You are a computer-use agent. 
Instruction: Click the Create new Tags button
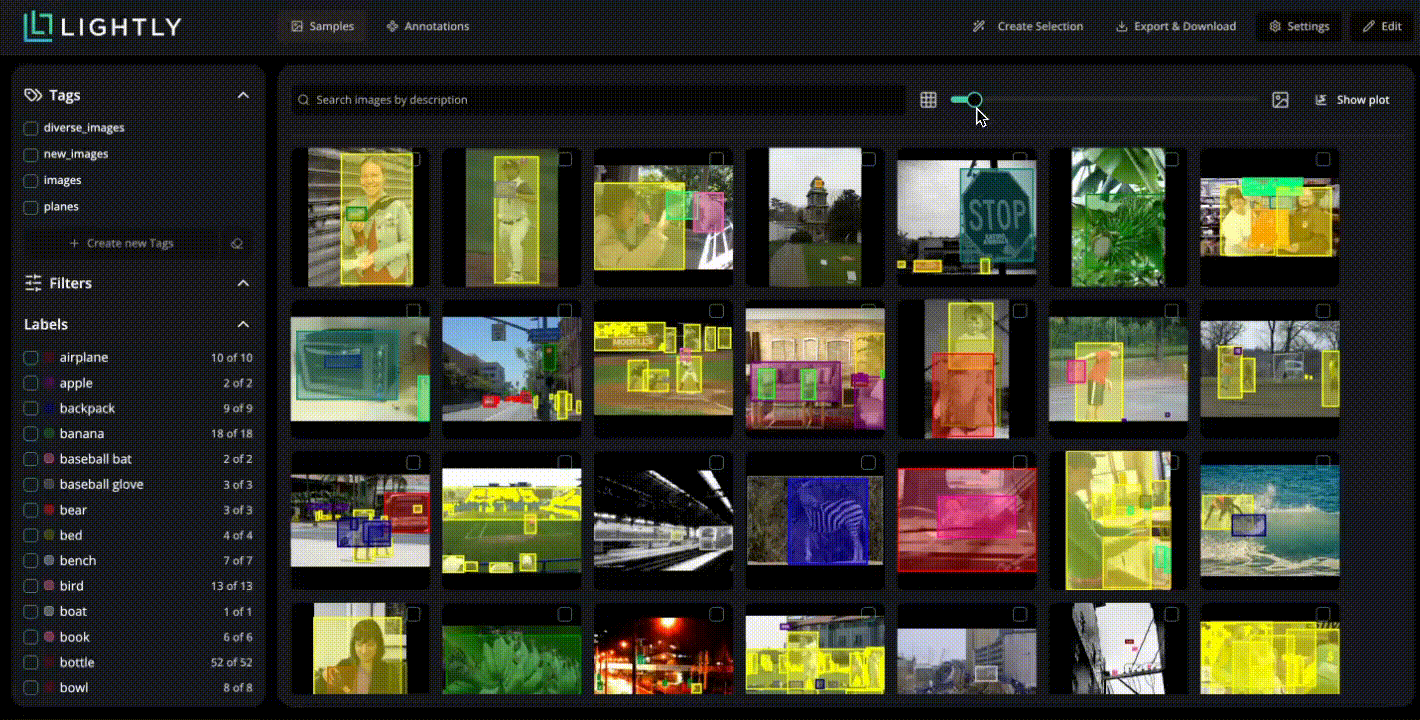pos(120,242)
